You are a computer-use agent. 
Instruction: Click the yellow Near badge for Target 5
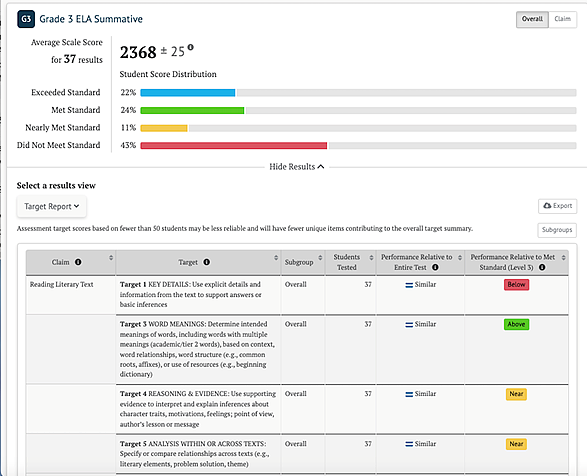click(516, 444)
